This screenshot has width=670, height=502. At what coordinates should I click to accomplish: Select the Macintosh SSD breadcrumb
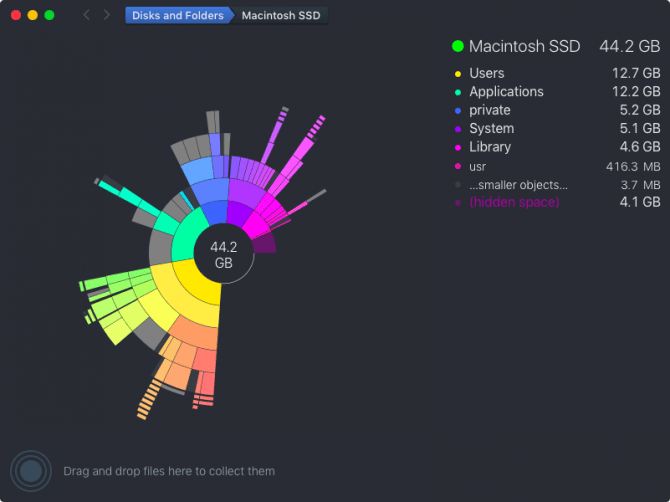coord(281,15)
